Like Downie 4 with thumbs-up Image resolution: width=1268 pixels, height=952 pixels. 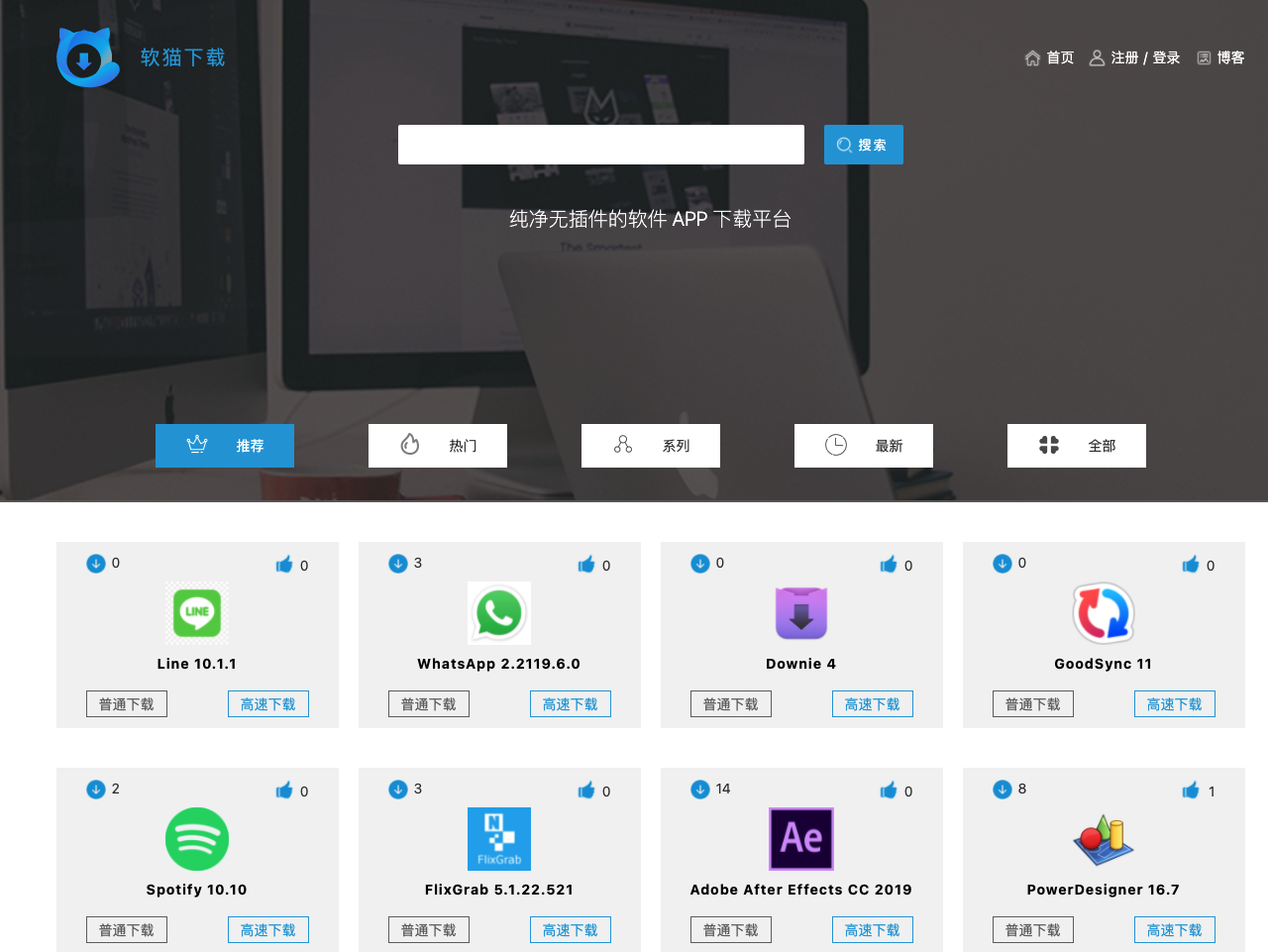(x=889, y=564)
